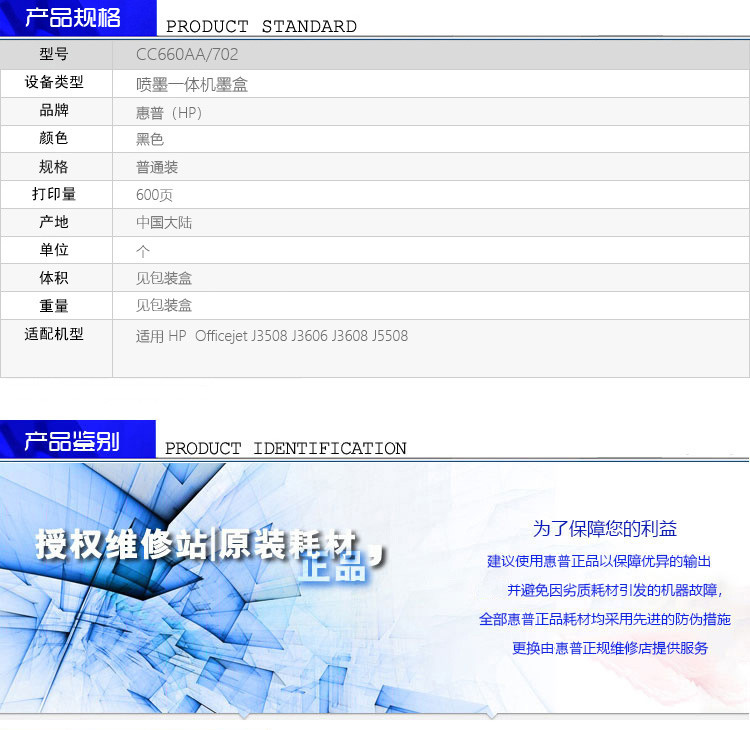
Task: Select the 型号 label cell
Action: tap(56, 55)
